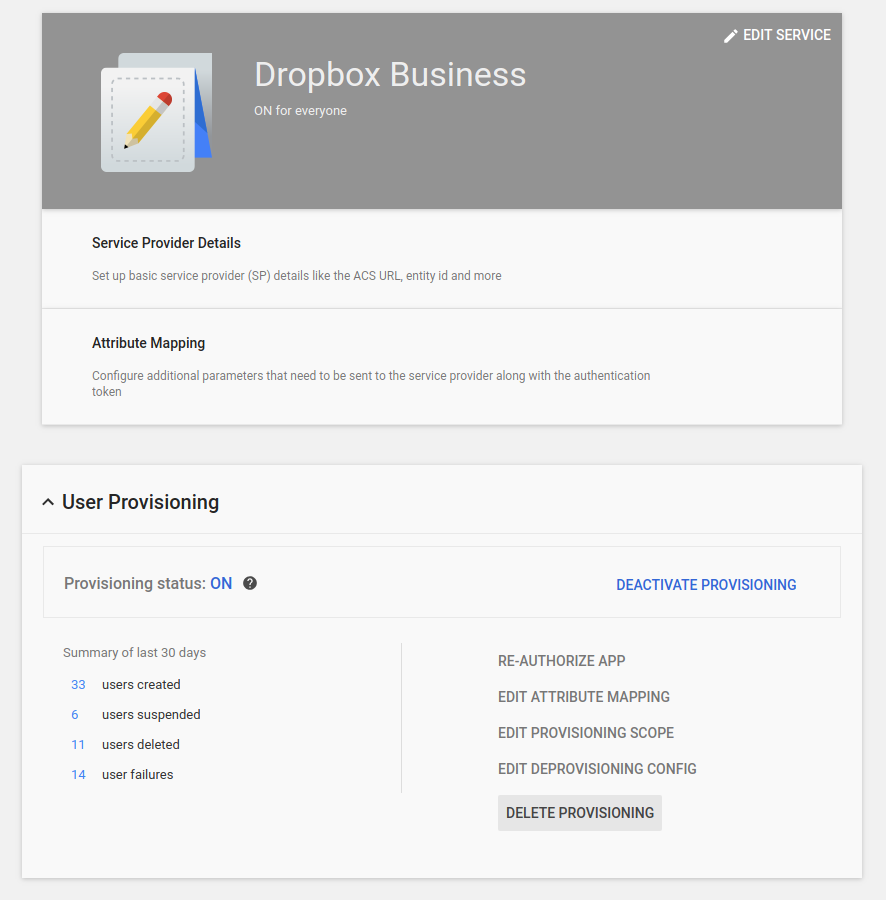Click the User Provisioning heading text
The image size is (886, 900).
[x=141, y=502]
